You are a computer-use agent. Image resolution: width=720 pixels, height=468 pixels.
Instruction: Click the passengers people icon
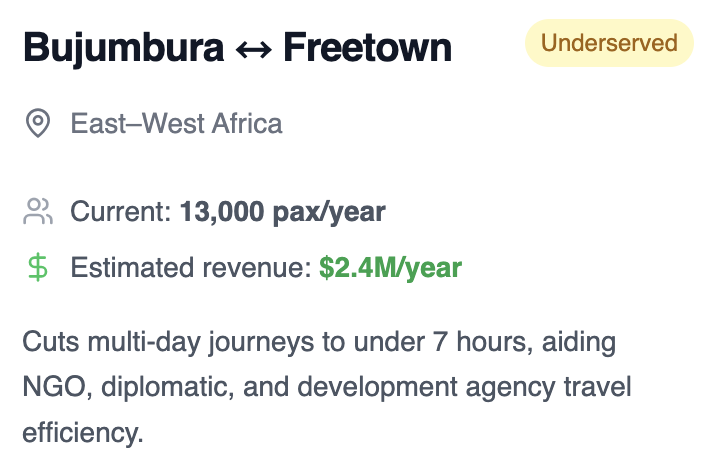[x=38, y=211]
